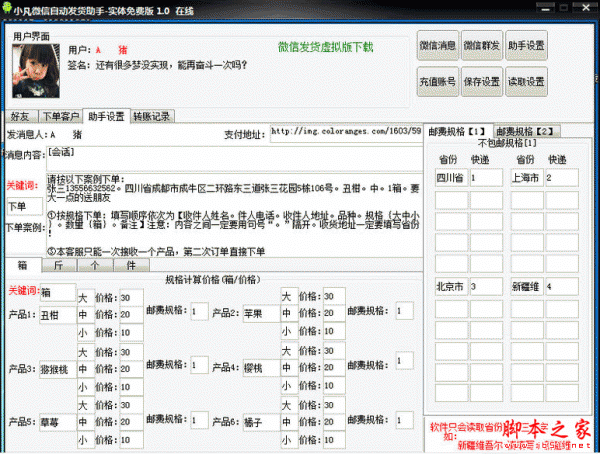Open 微信群发 button
This screenshot has width=600, height=454.
482,46
